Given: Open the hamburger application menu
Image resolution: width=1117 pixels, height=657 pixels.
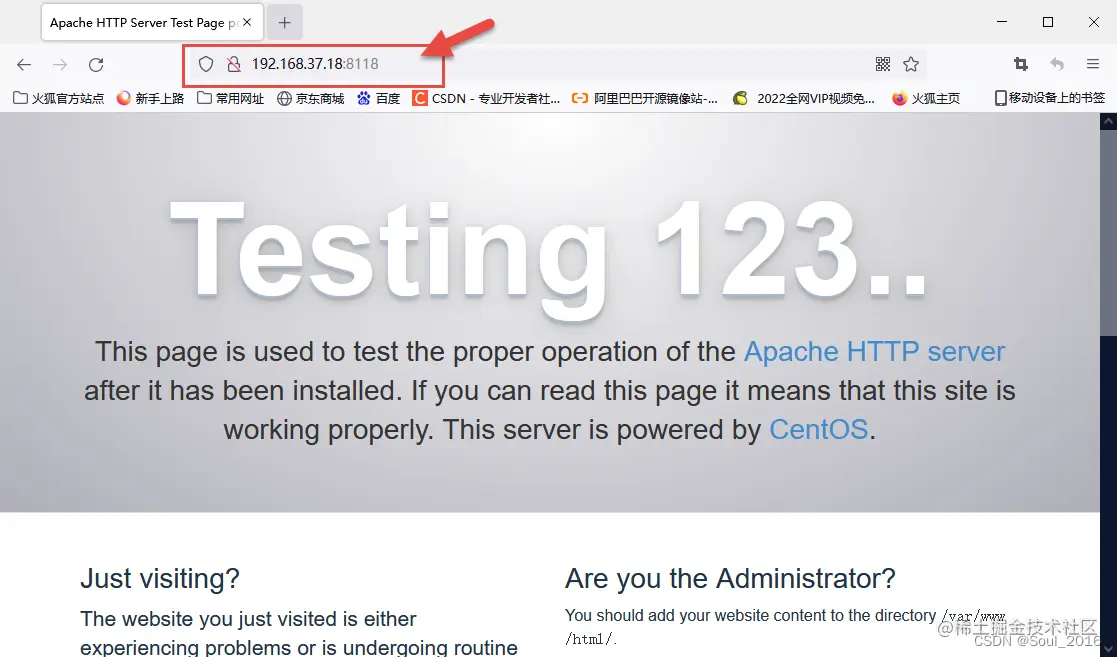Looking at the screenshot, I should click(1093, 64).
